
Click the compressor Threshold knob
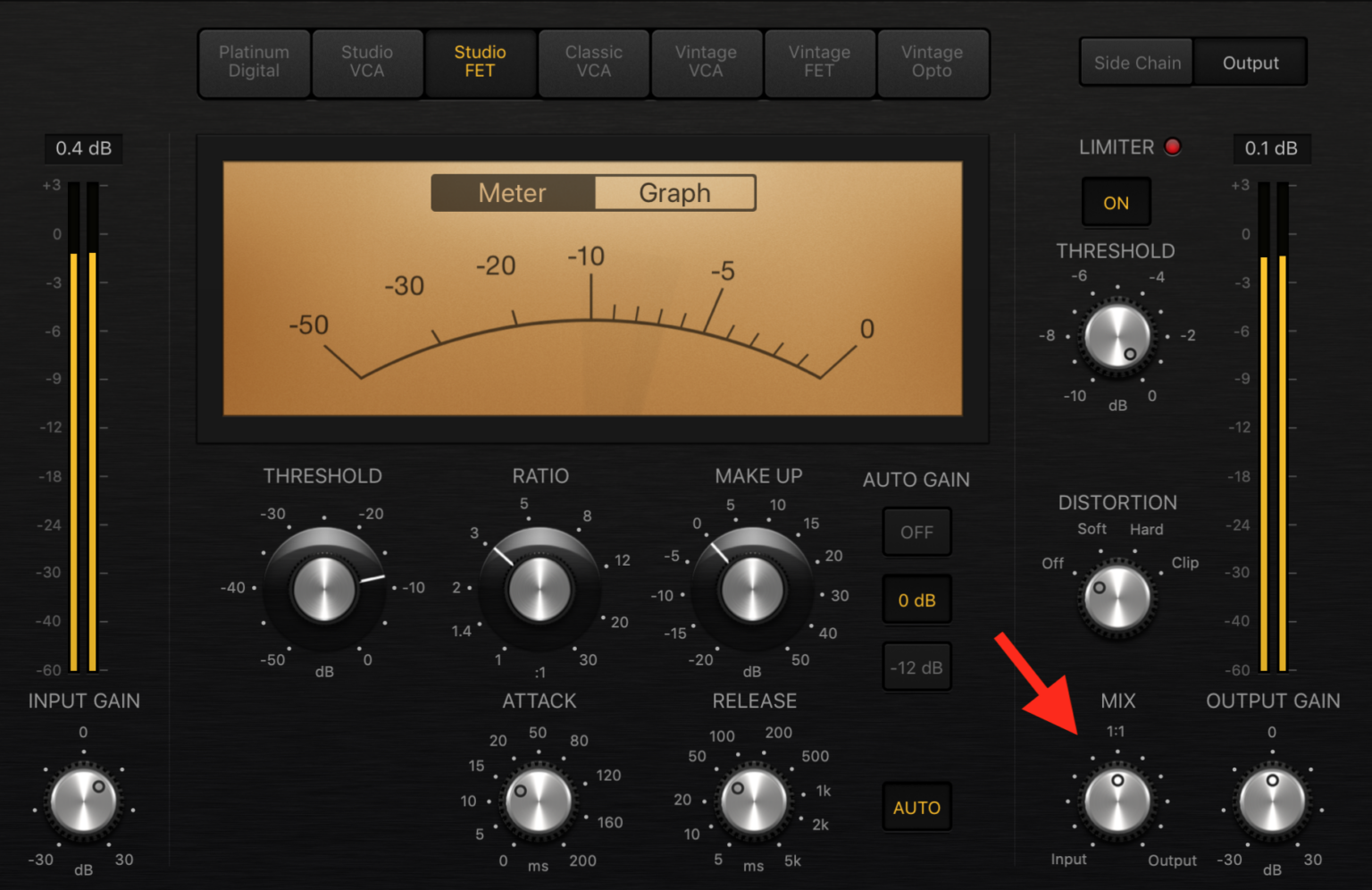coord(324,589)
